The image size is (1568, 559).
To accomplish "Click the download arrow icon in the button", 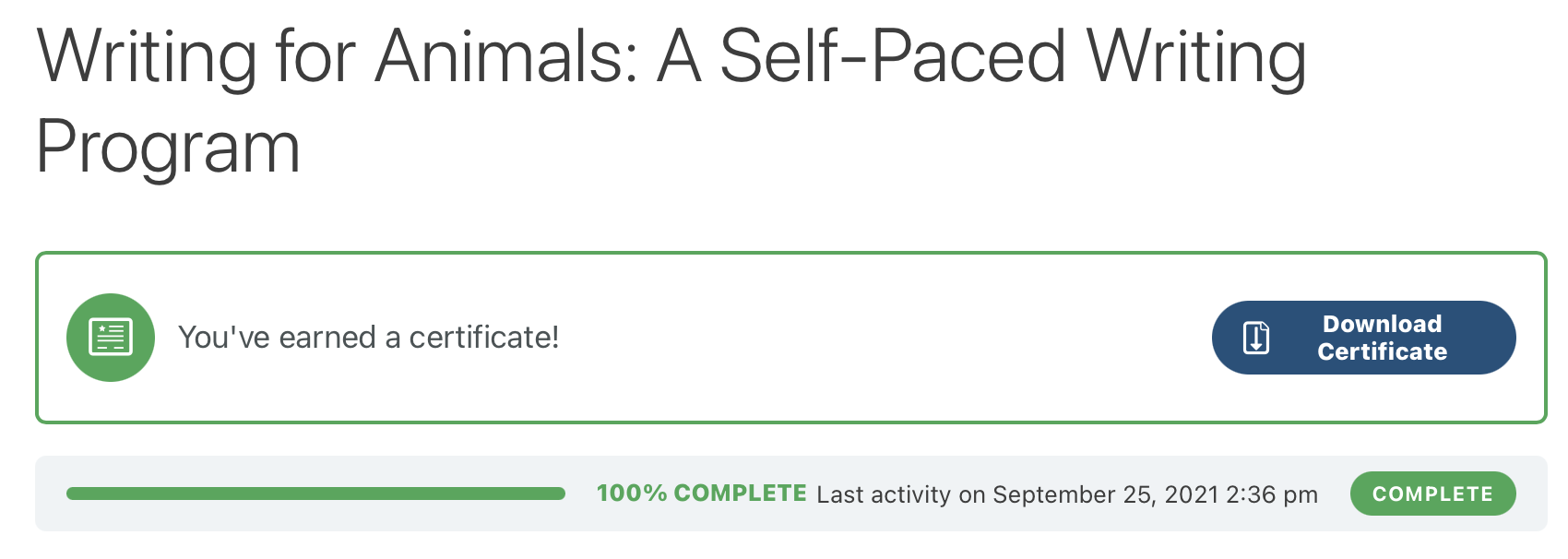I will pyautogui.click(x=1256, y=338).
